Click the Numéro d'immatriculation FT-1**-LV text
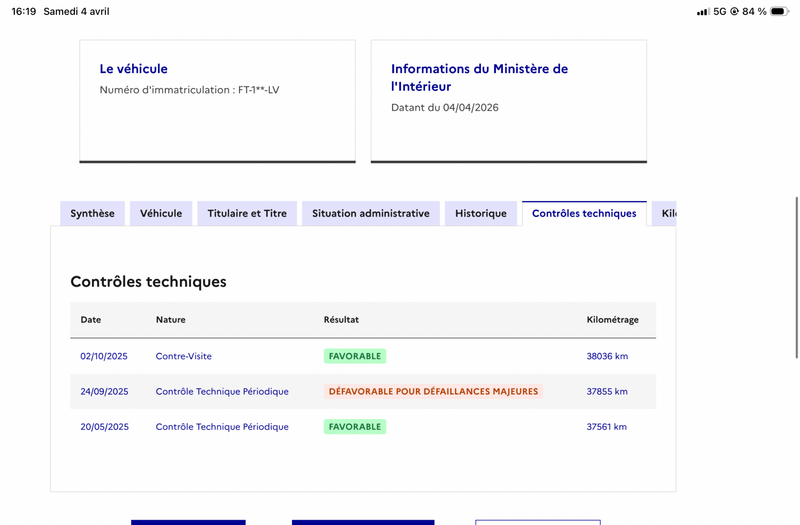The width and height of the screenshot is (800, 525). tap(189, 90)
